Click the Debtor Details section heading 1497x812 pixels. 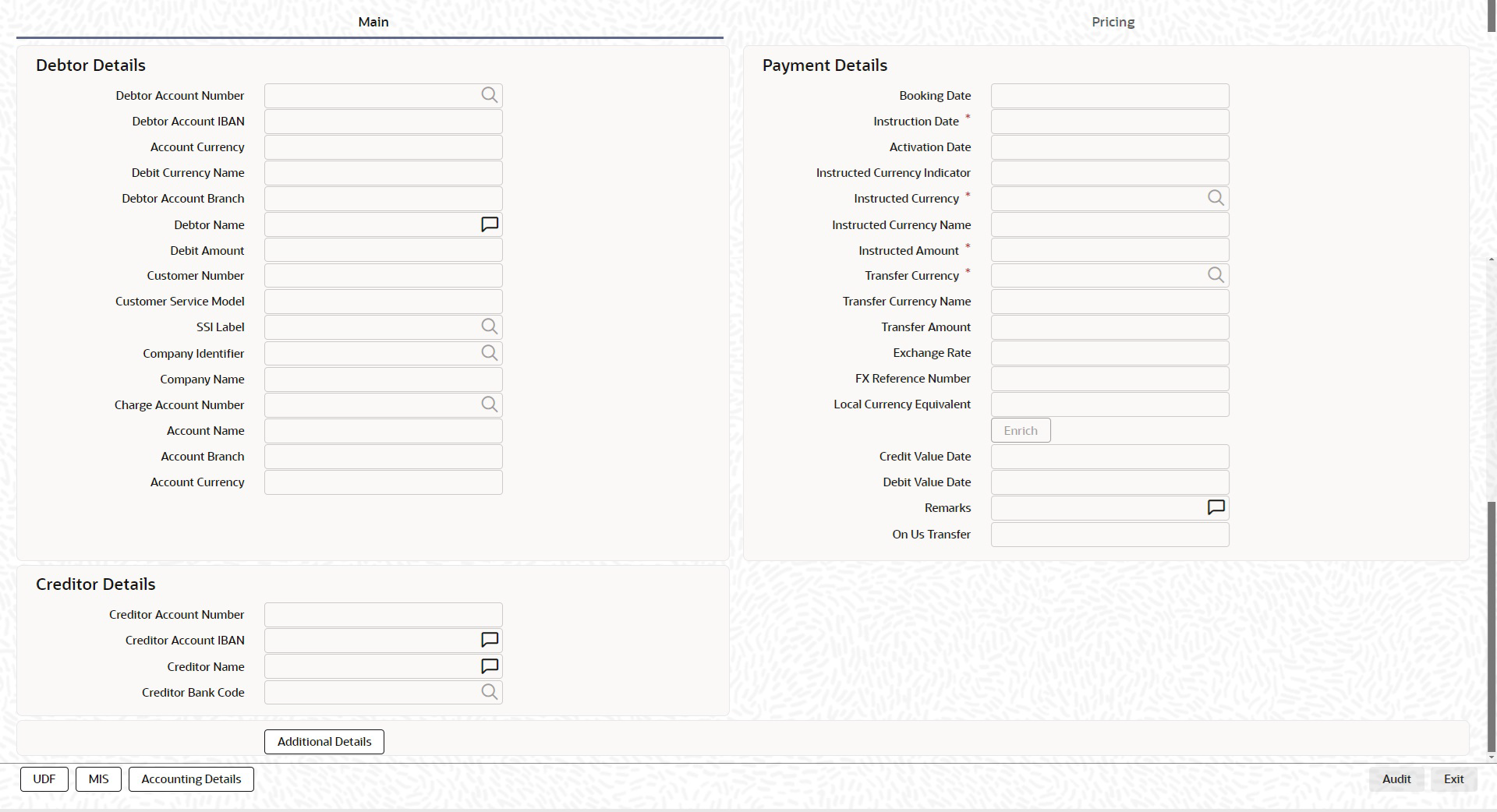coord(90,65)
